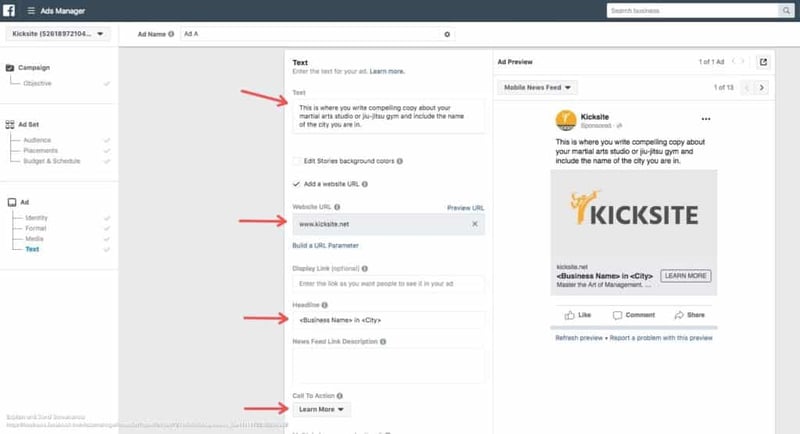
Task: Click the ad Text copy textarea
Action: click(388, 116)
